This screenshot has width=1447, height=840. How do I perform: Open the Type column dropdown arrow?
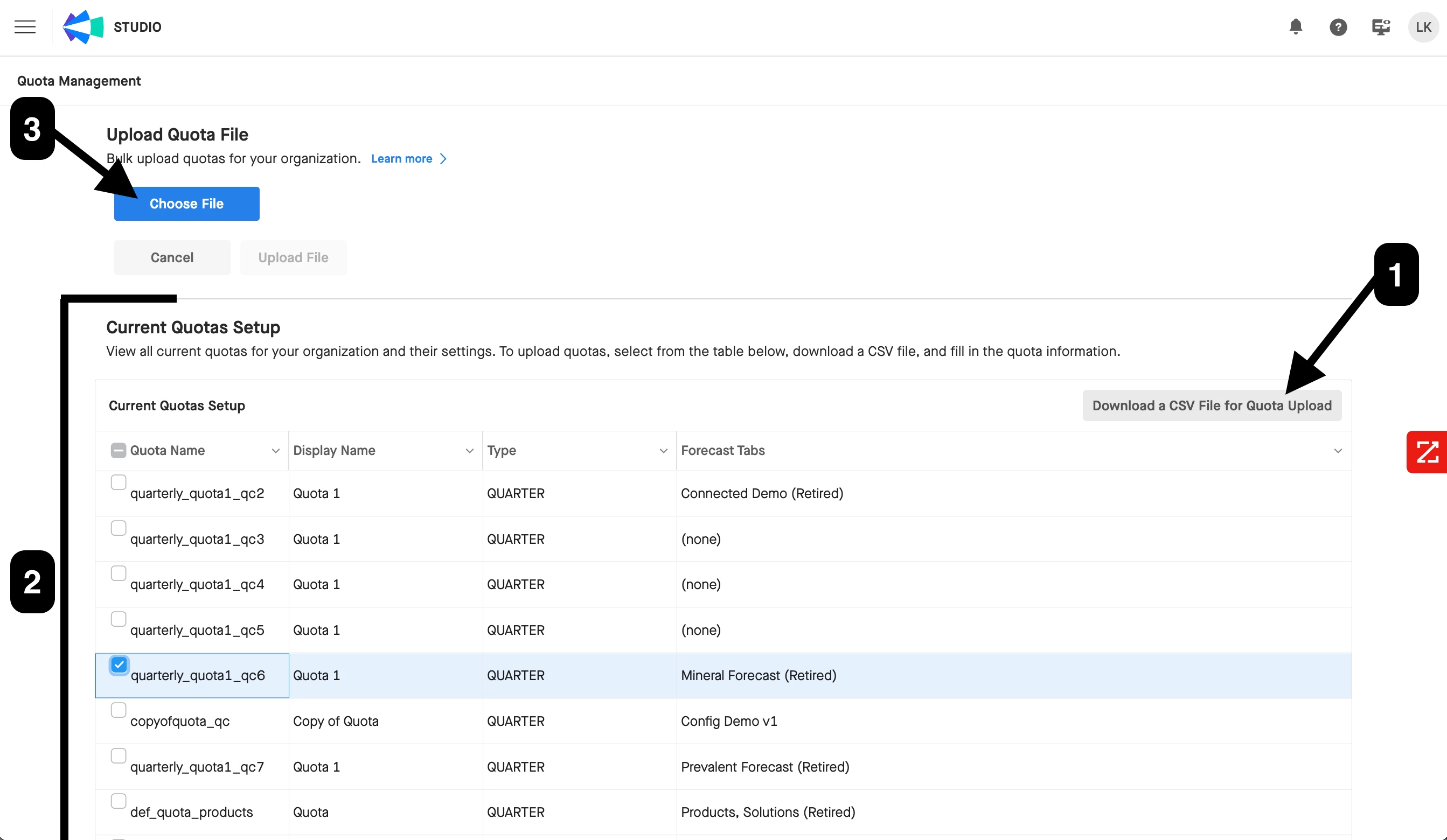pyautogui.click(x=663, y=451)
